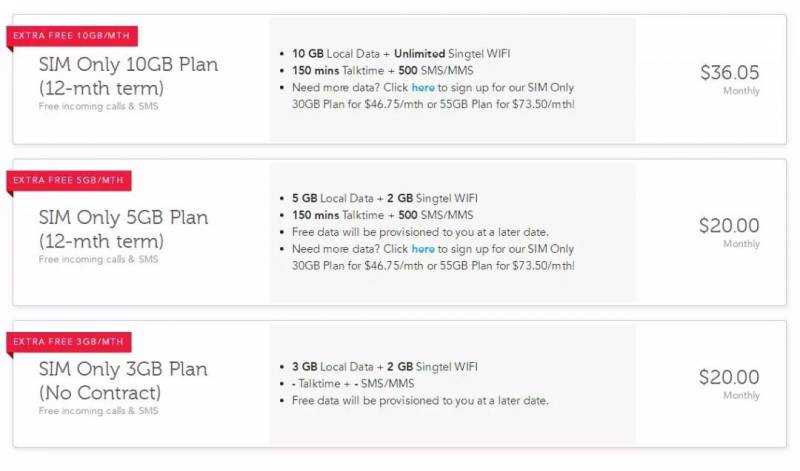Click the EXTRA FREE 5GB/MTH red badge
800x471 pixels.
tap(70, 180)
